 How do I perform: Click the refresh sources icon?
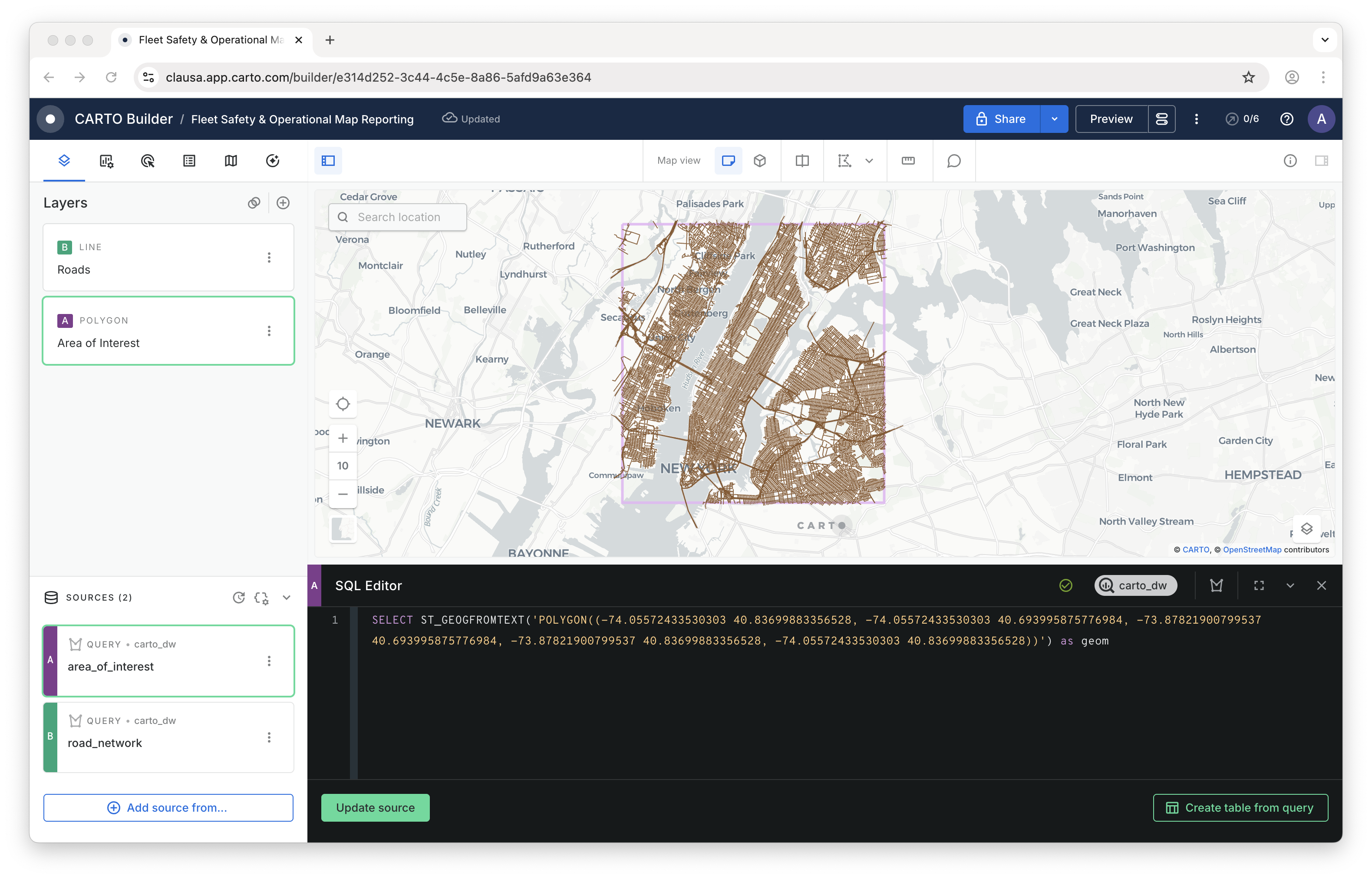[x=239, y=598]
